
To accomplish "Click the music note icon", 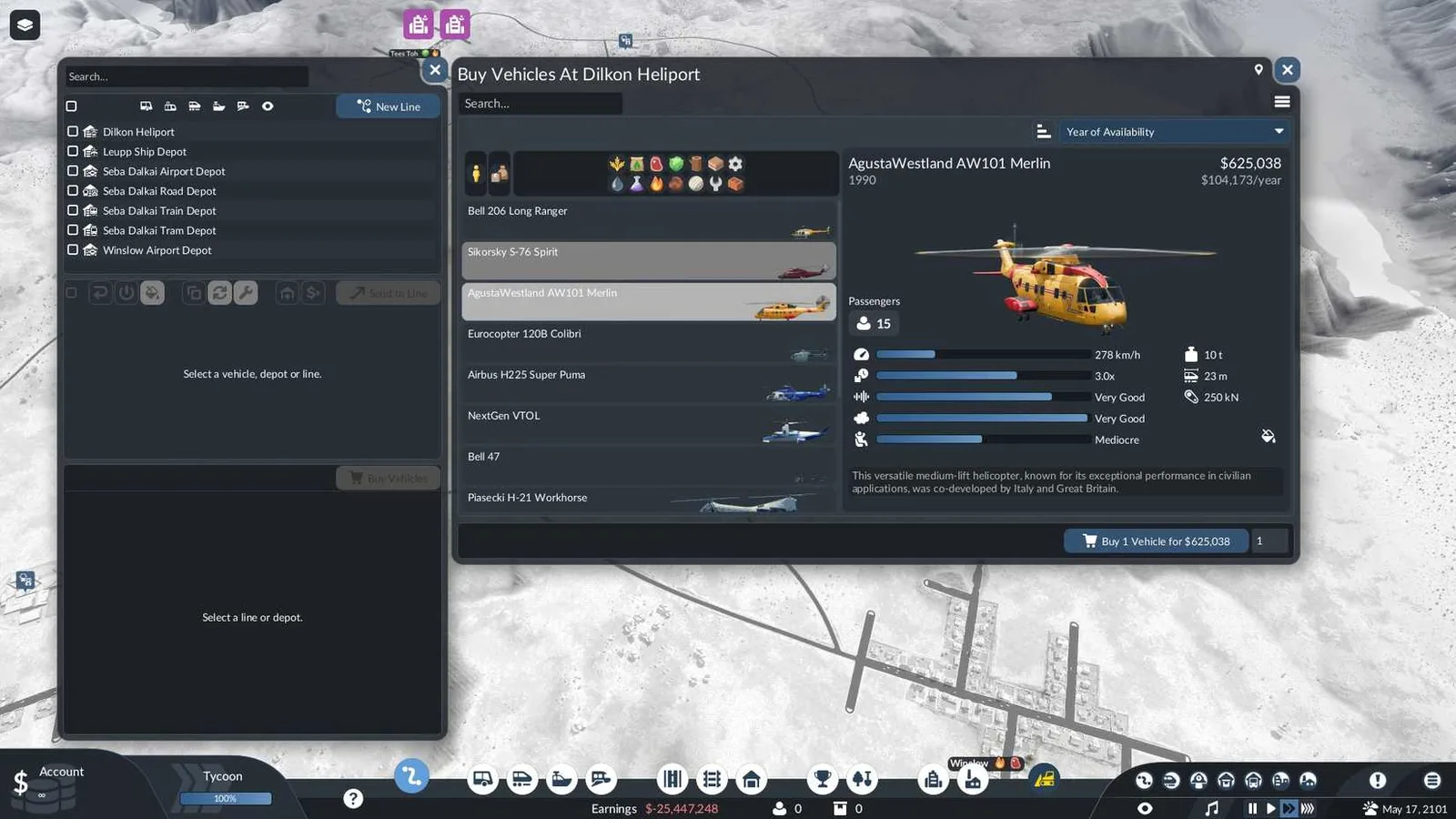I will 1211,808.
